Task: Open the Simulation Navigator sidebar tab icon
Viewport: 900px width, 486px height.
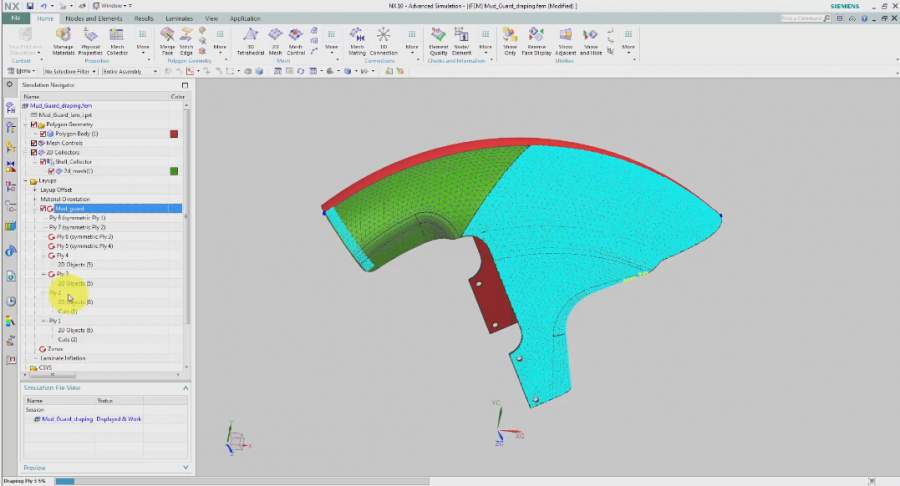Action: coord(10,107)
